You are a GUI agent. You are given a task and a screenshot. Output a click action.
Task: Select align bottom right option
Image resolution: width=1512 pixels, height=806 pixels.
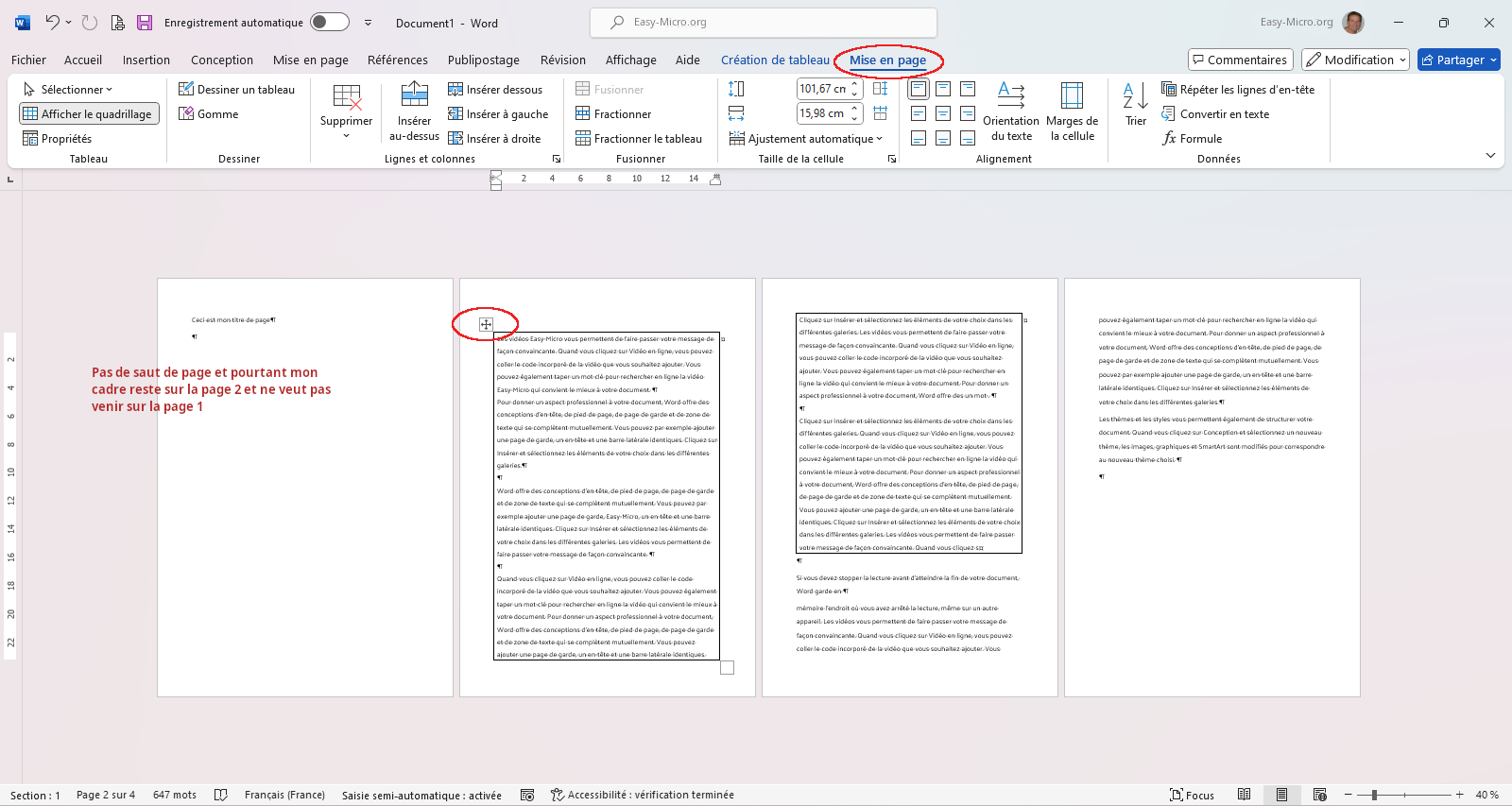tap(968, 138)
